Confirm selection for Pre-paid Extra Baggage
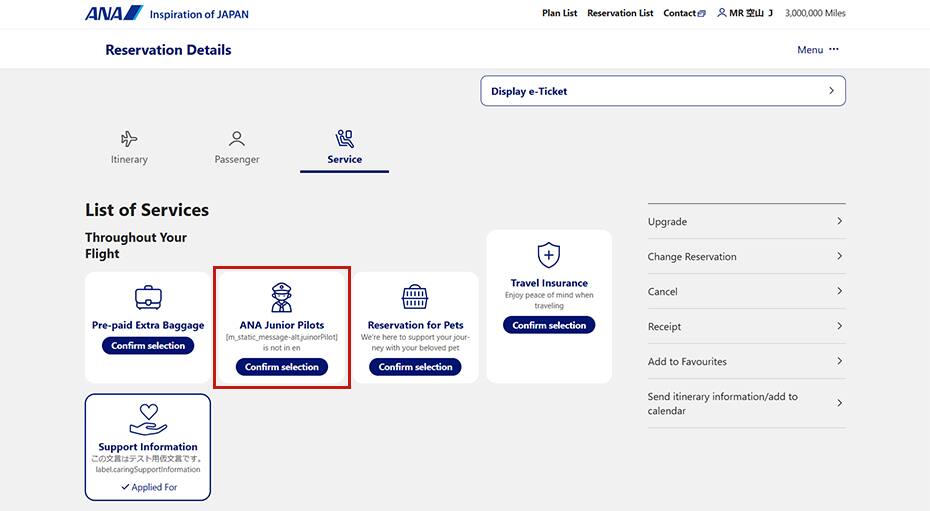Image resolution: width=930 pixels, height=511 pixels. (148, 346)
